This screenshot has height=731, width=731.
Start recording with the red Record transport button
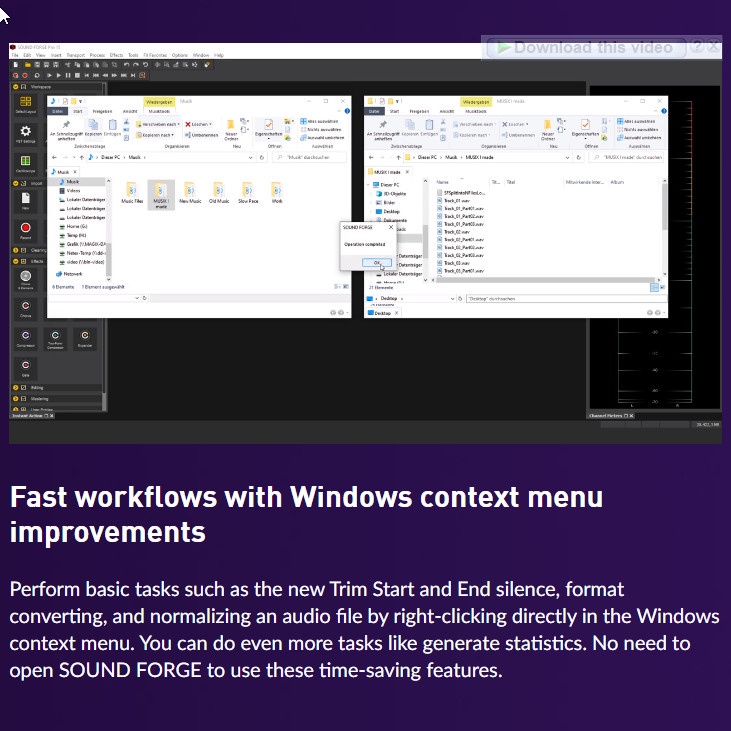point(25,75)
